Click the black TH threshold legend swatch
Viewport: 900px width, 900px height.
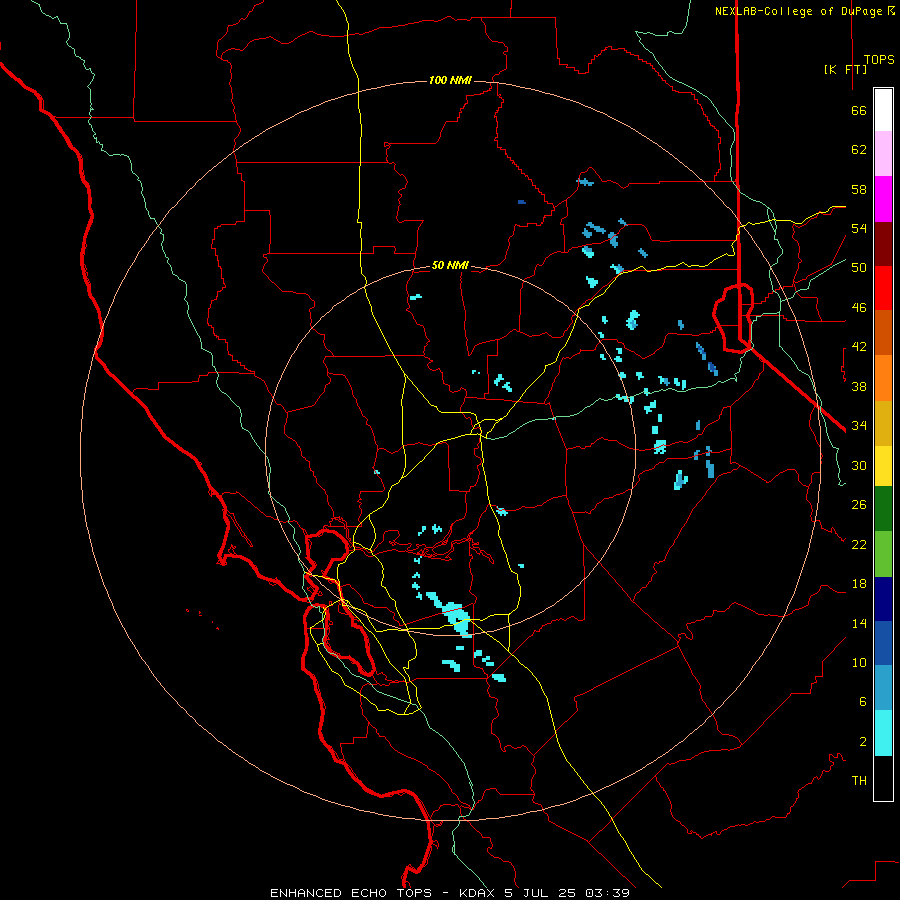[883, 778]
